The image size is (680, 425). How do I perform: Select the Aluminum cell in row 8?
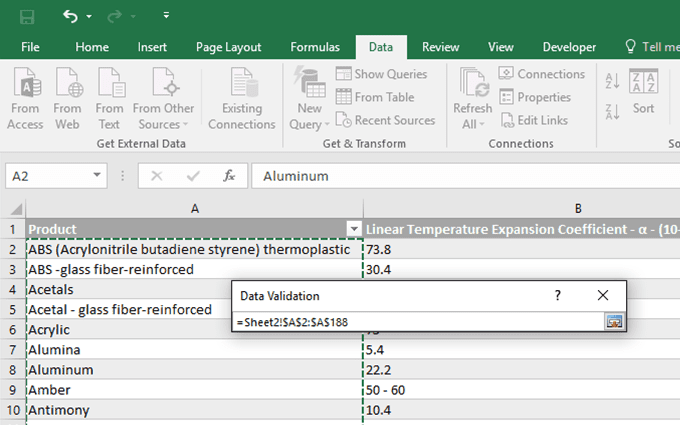194,369
